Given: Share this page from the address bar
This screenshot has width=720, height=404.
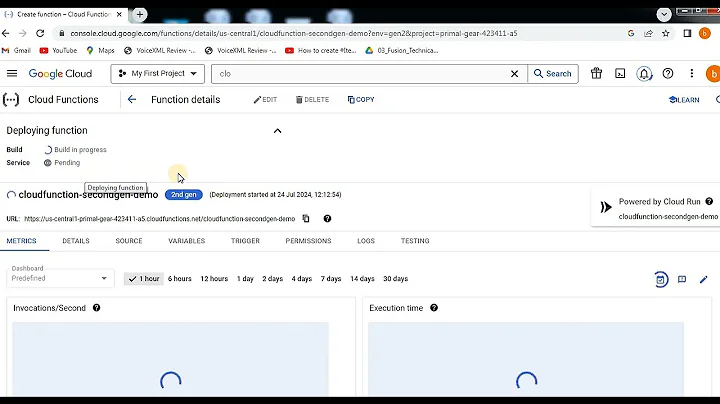Looking at the screenshot, I should coord(648,33).
